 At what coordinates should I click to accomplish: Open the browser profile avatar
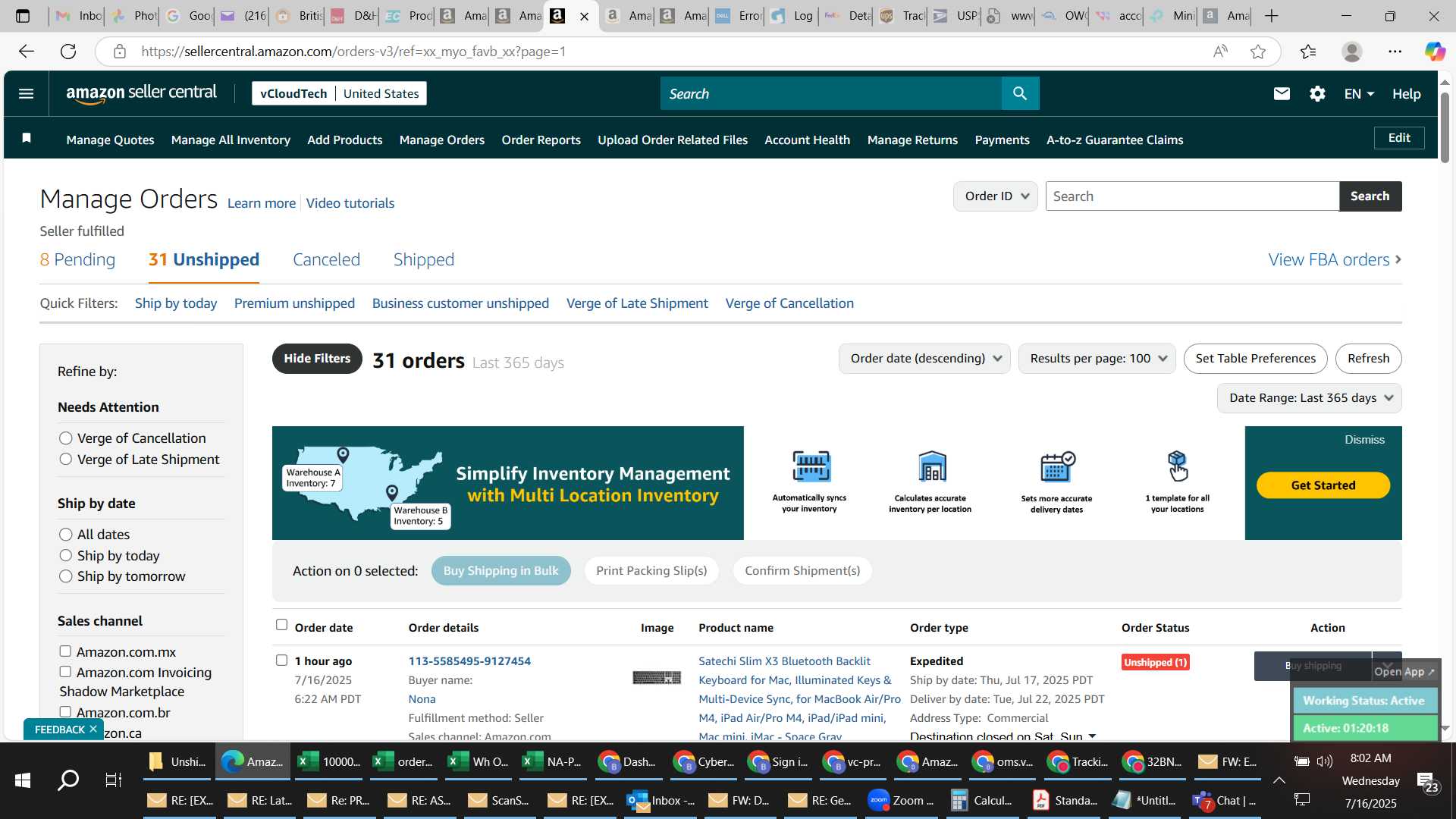[1351, 52]
